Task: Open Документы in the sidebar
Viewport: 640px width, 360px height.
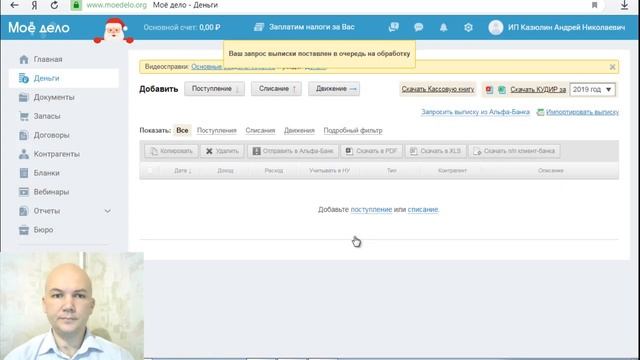Action: (x=54, y=97)
